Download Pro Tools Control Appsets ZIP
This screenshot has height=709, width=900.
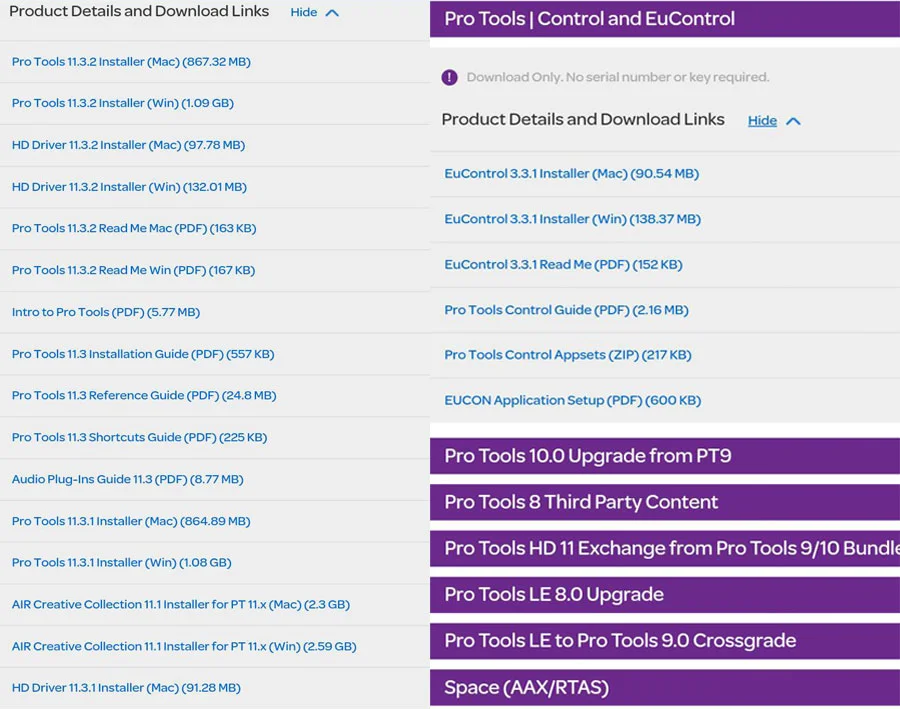click(568, 355)
